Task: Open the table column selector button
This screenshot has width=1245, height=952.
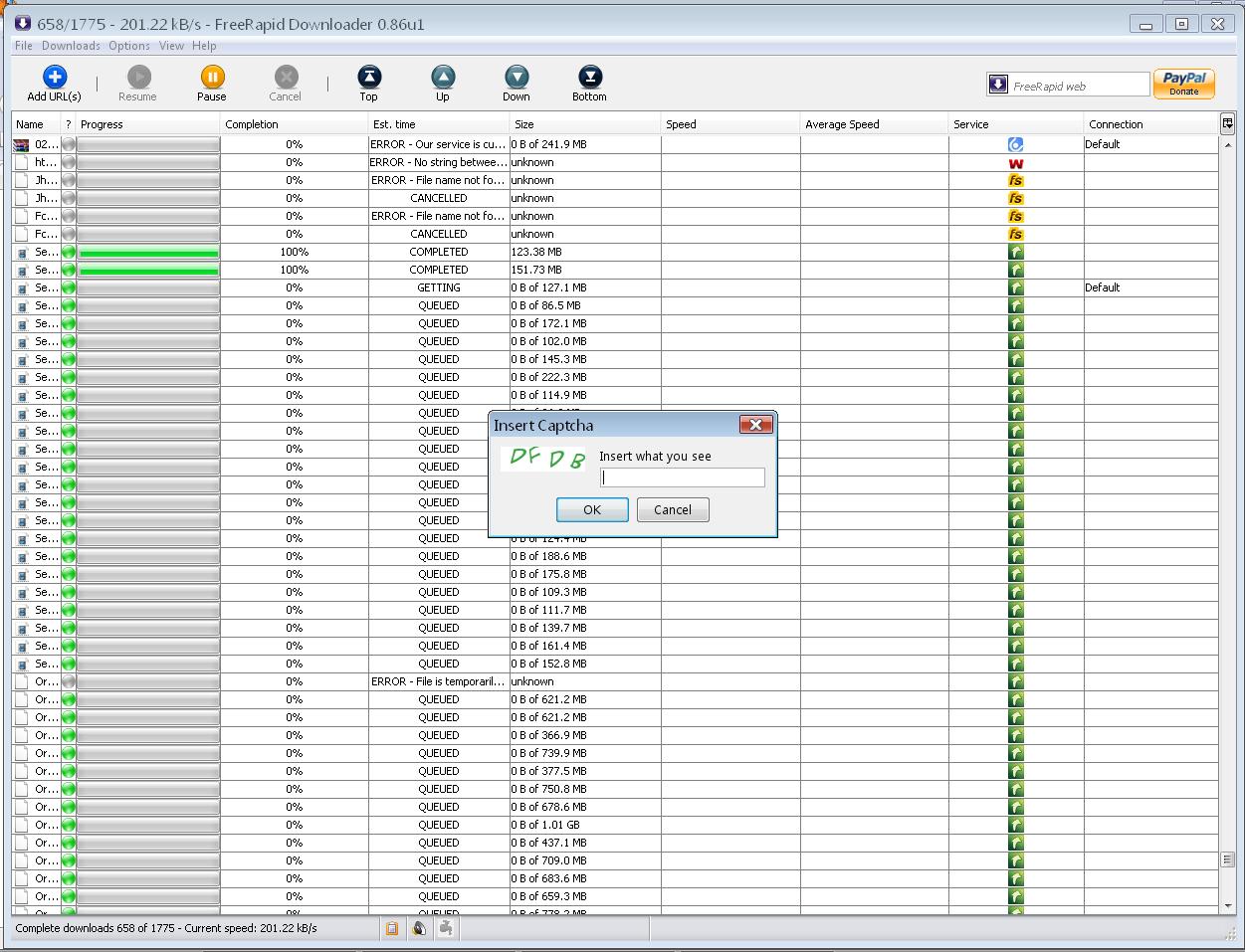Action: click(1227, 123)
